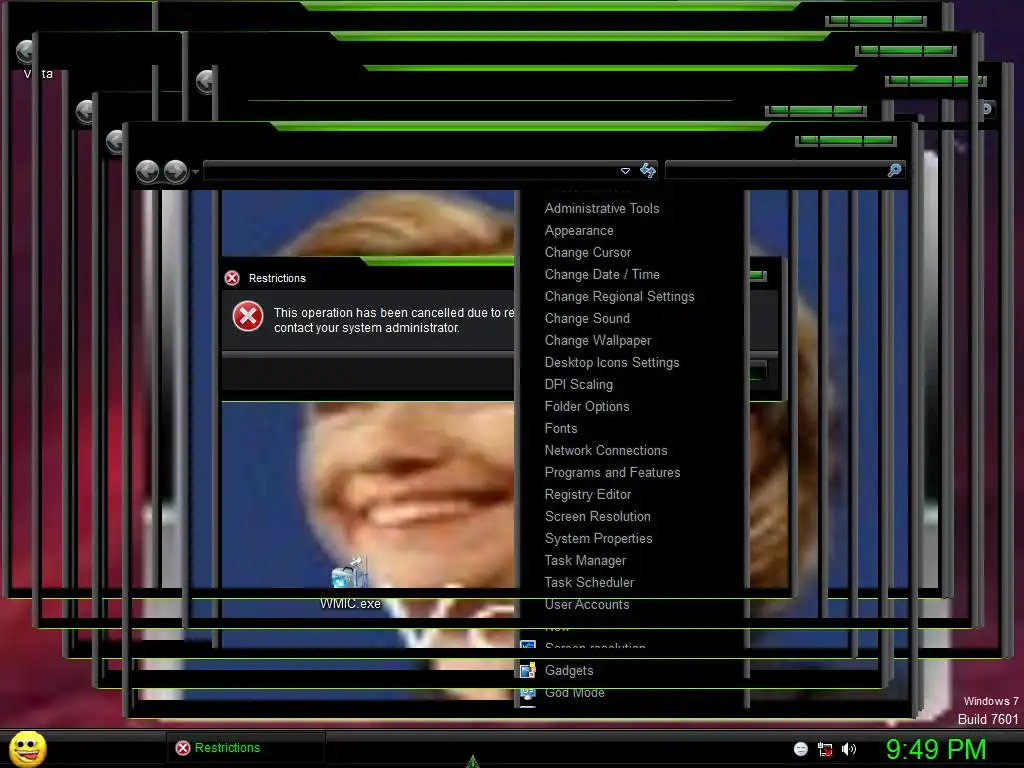Expand the address bar history dropdown
The image size is (1024, 768).
(x=625, y=171)
